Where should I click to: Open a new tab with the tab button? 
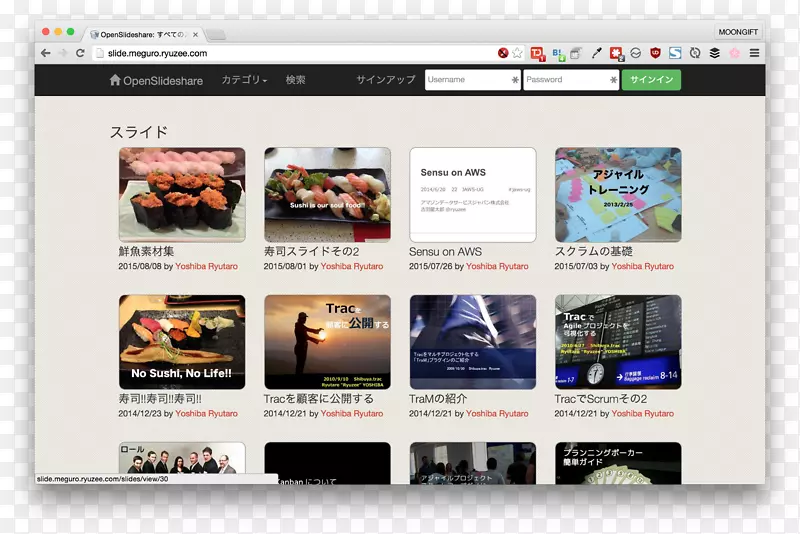[x=216, y=35]
